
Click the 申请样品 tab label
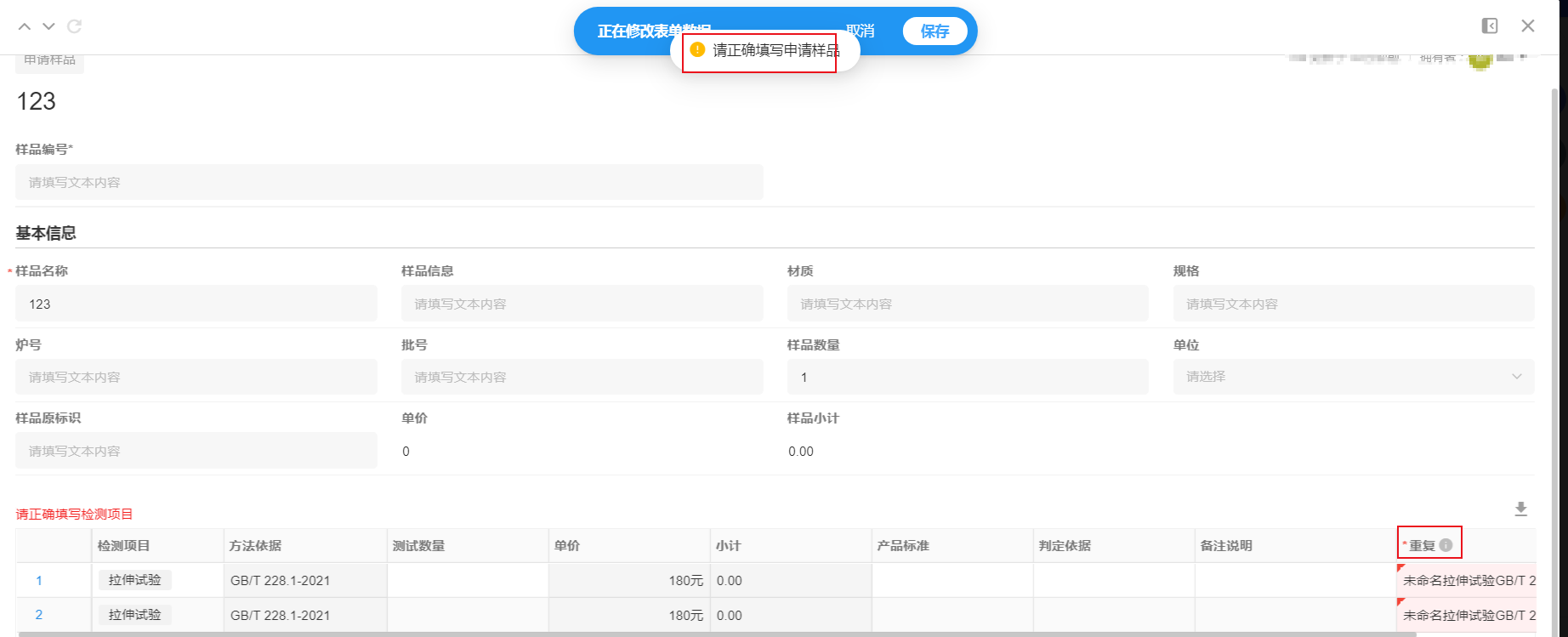49,60
